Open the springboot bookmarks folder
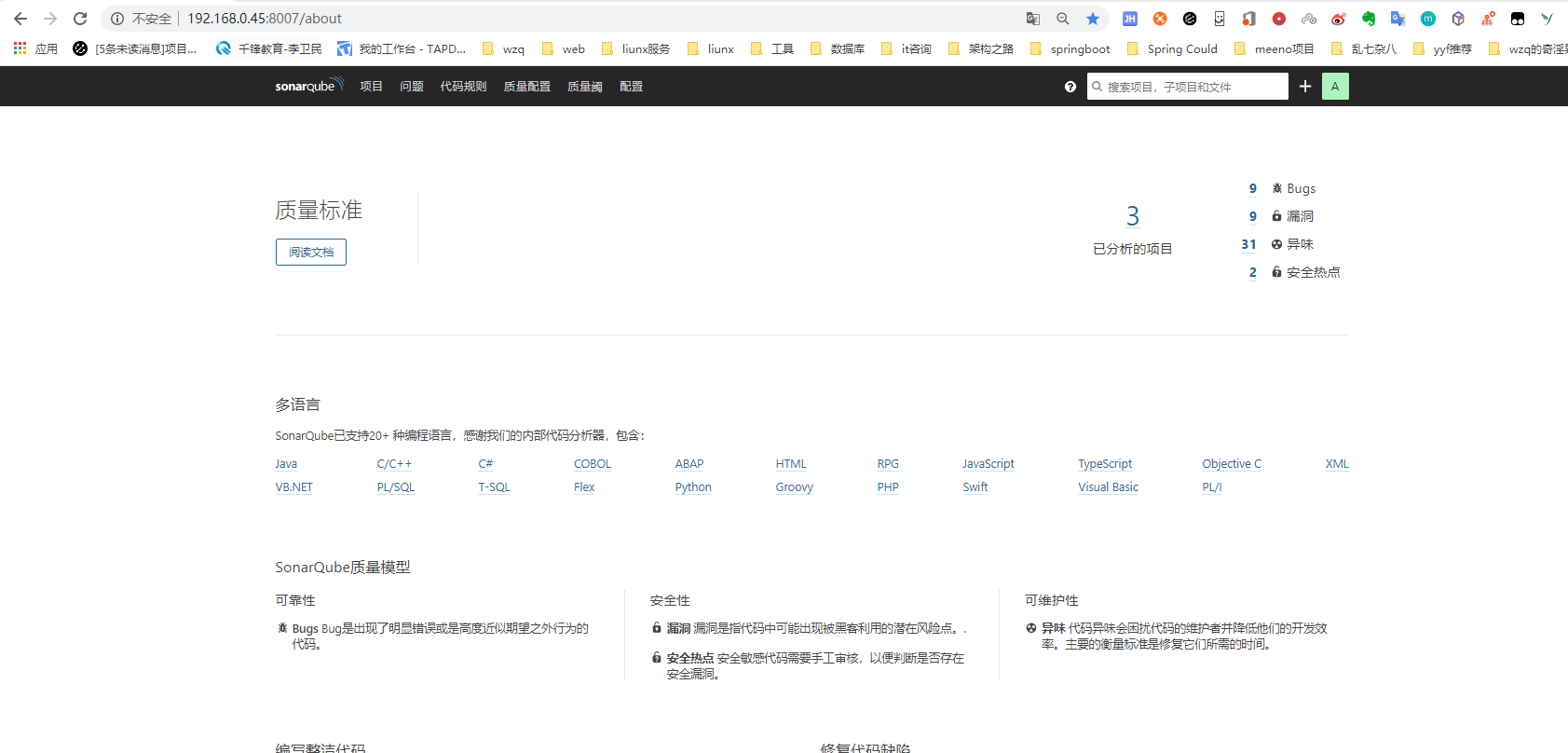 pos(1070,48)
